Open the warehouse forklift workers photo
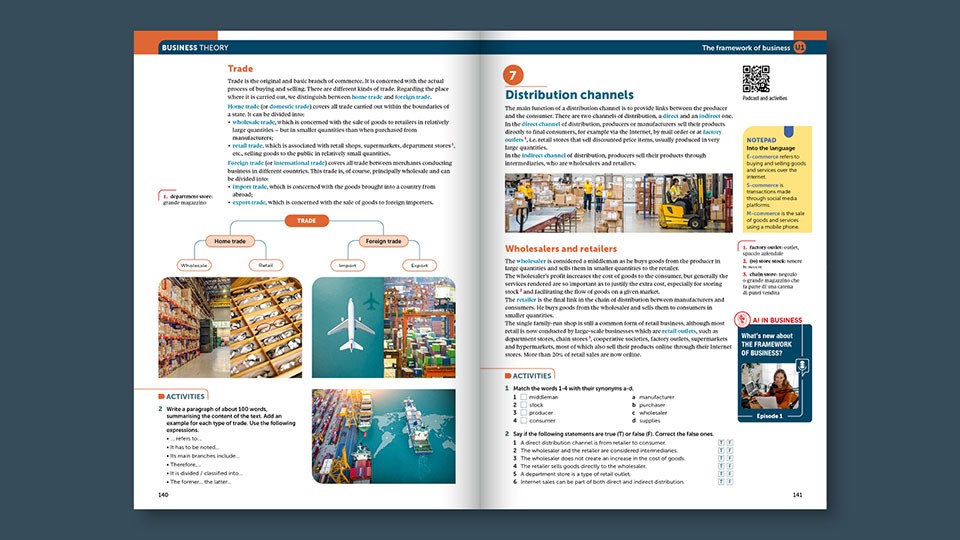Screen dimensions: 960x540 (x=618, y=203)
